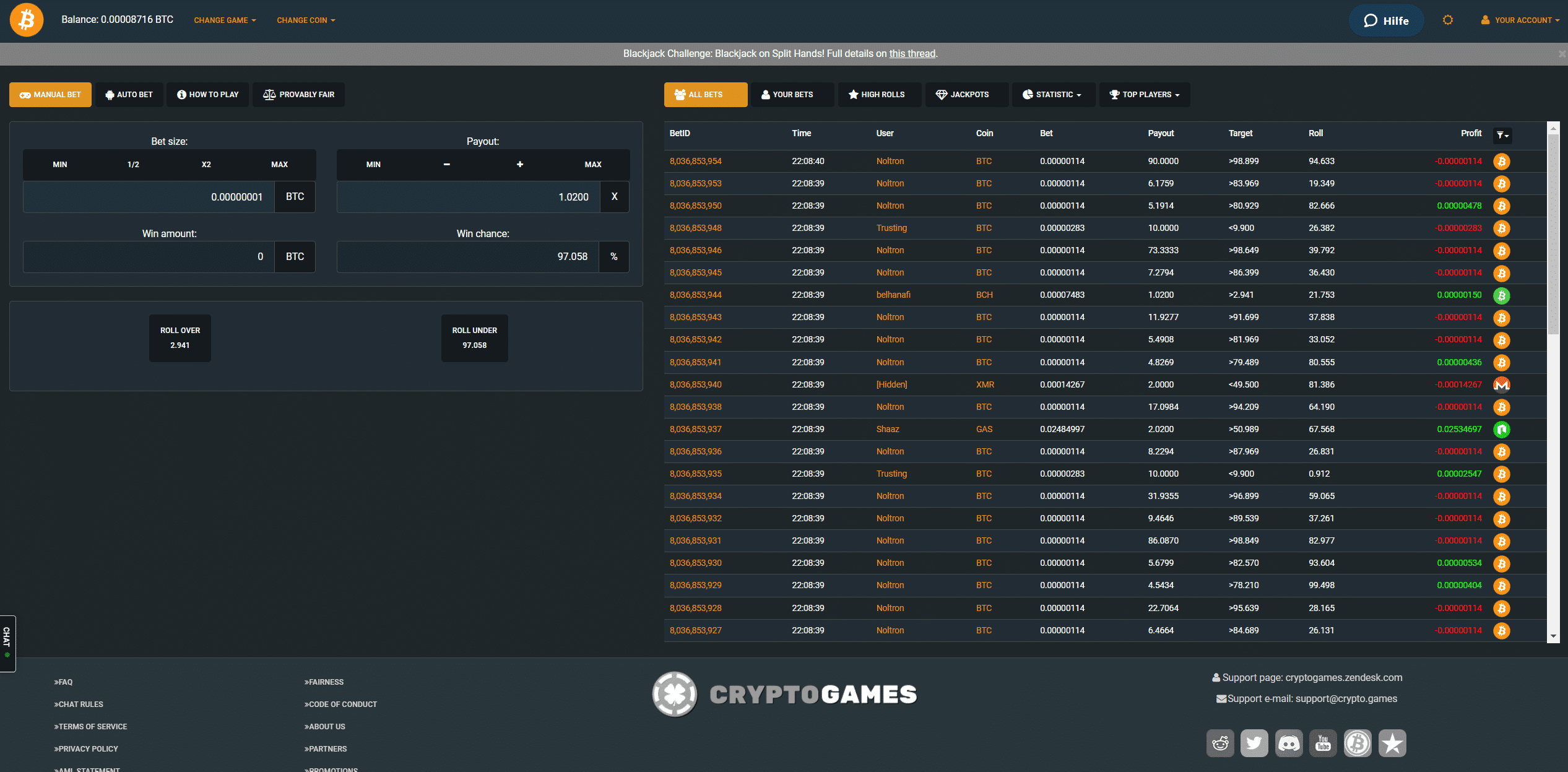This screenshot has height=772, width=1568.
Task: Set payout to MIN
Action: pyautogui.click(x=373, y=165)
